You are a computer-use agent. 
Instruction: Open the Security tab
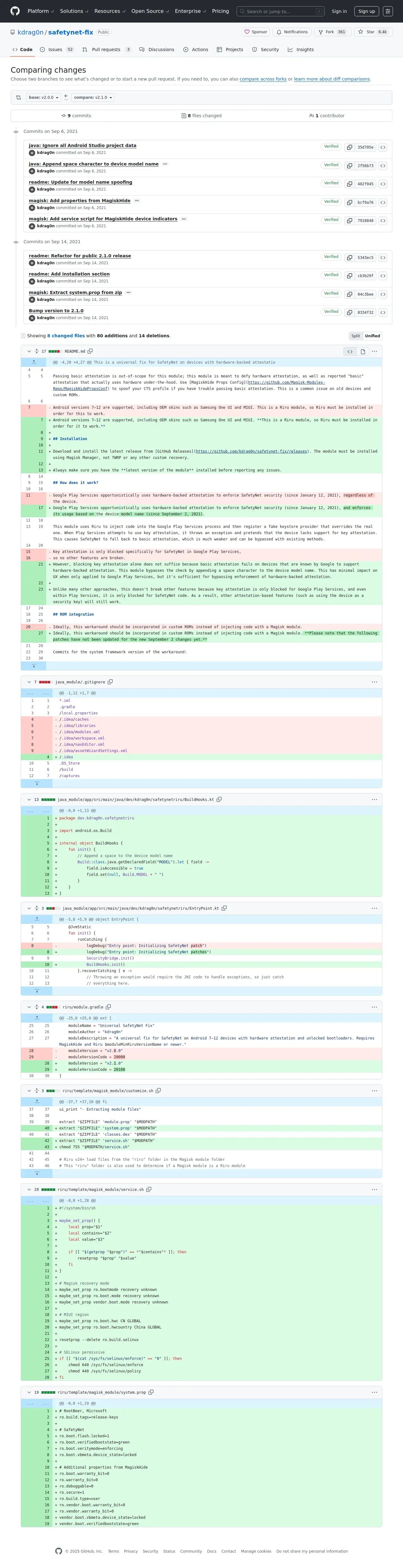point(266,49)
